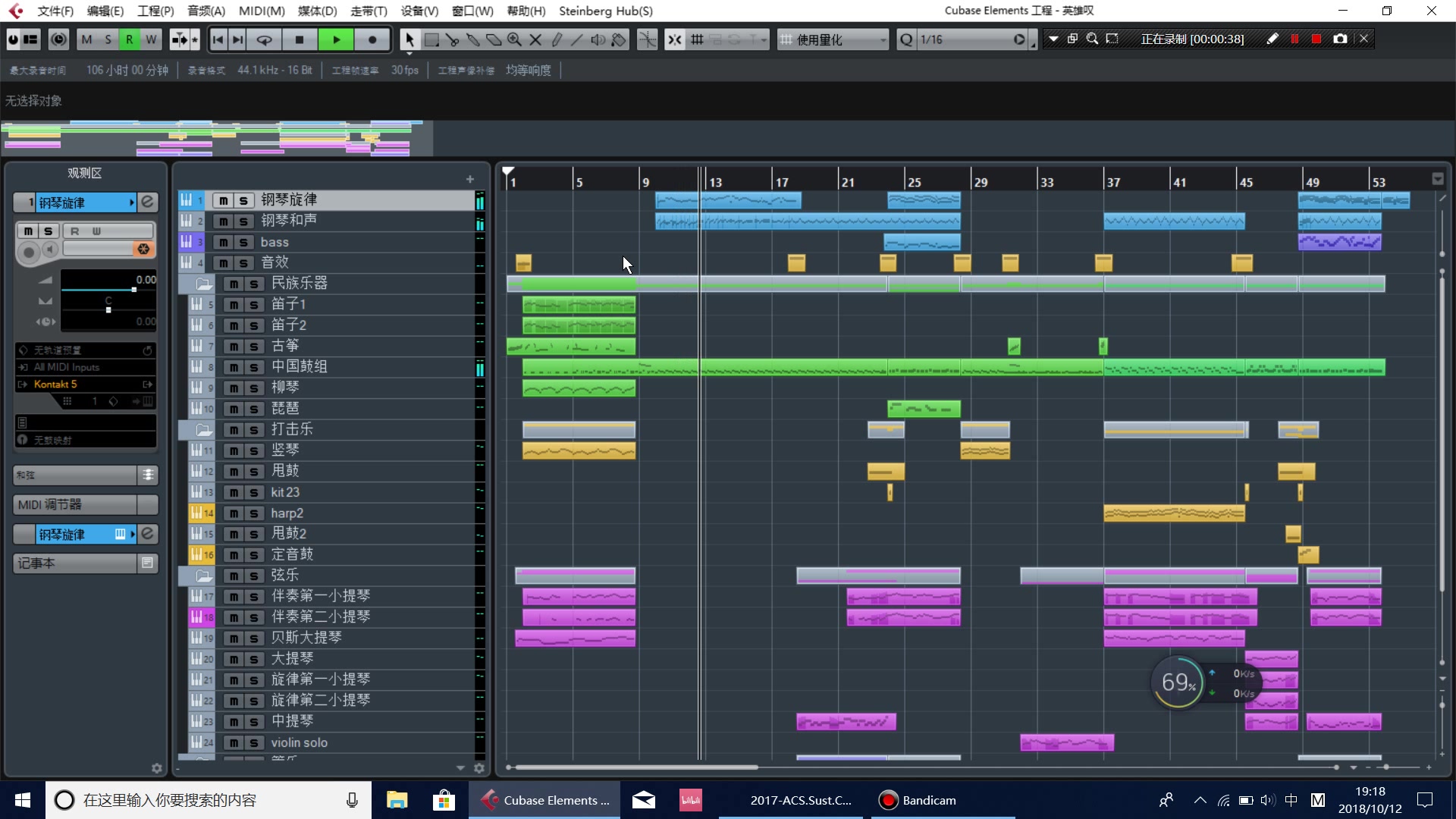The width and height of the screenshot is (1456, 819).
Task: Open the 音频(A) menu
Action: (x=206, y=11)
